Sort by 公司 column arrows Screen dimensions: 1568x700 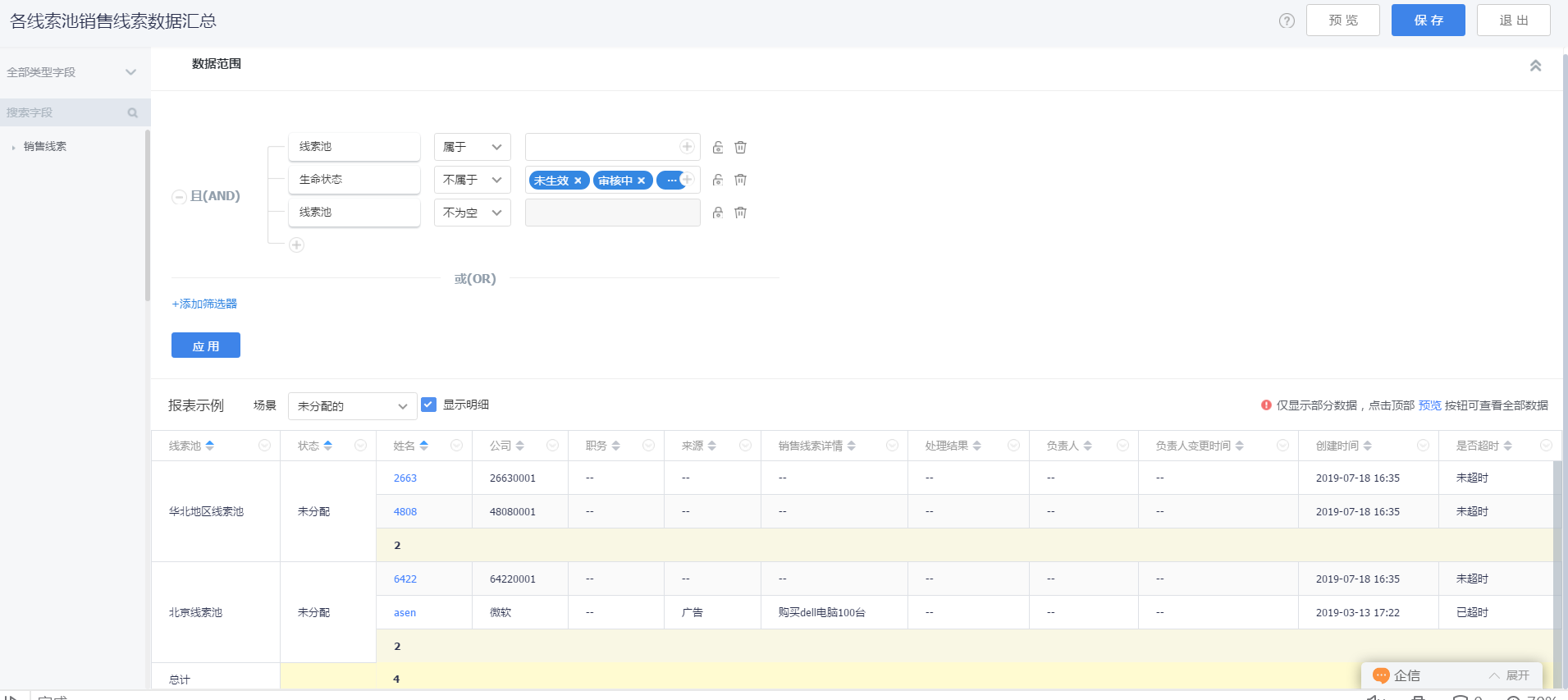point(520,446)
